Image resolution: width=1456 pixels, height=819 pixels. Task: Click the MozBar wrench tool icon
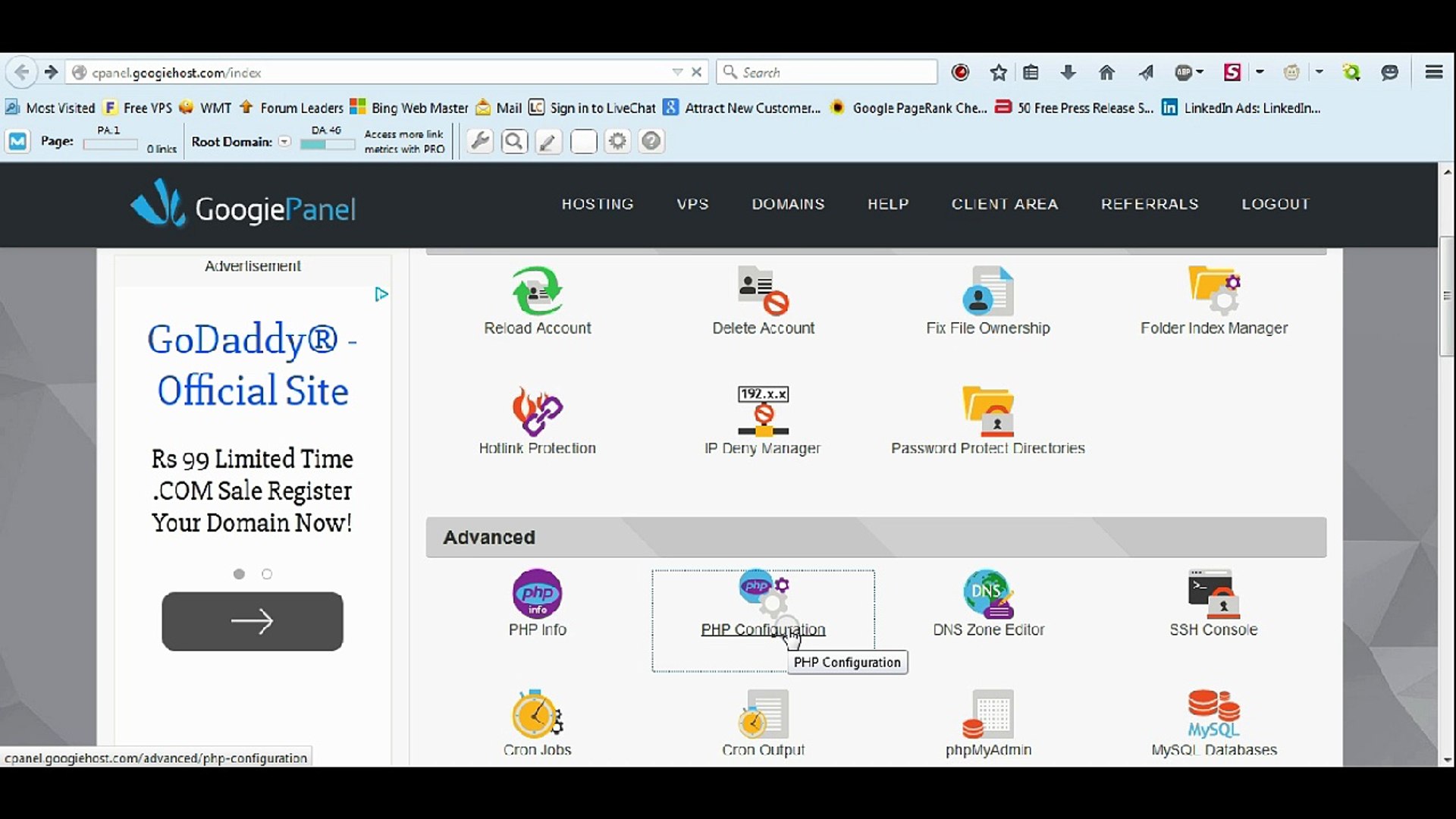pos(479,141)
